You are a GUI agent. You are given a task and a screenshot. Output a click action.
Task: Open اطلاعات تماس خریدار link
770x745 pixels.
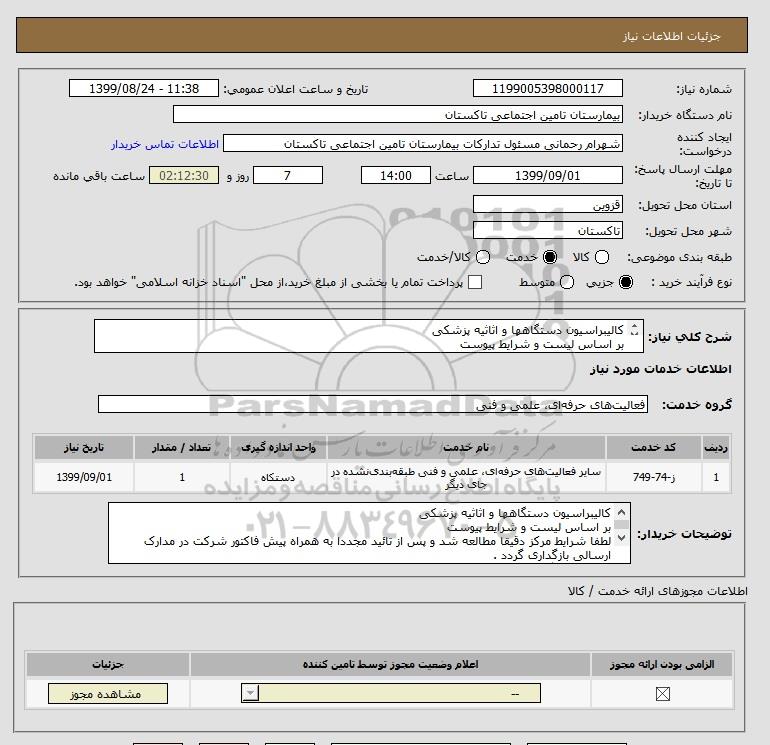coord(165,144)
